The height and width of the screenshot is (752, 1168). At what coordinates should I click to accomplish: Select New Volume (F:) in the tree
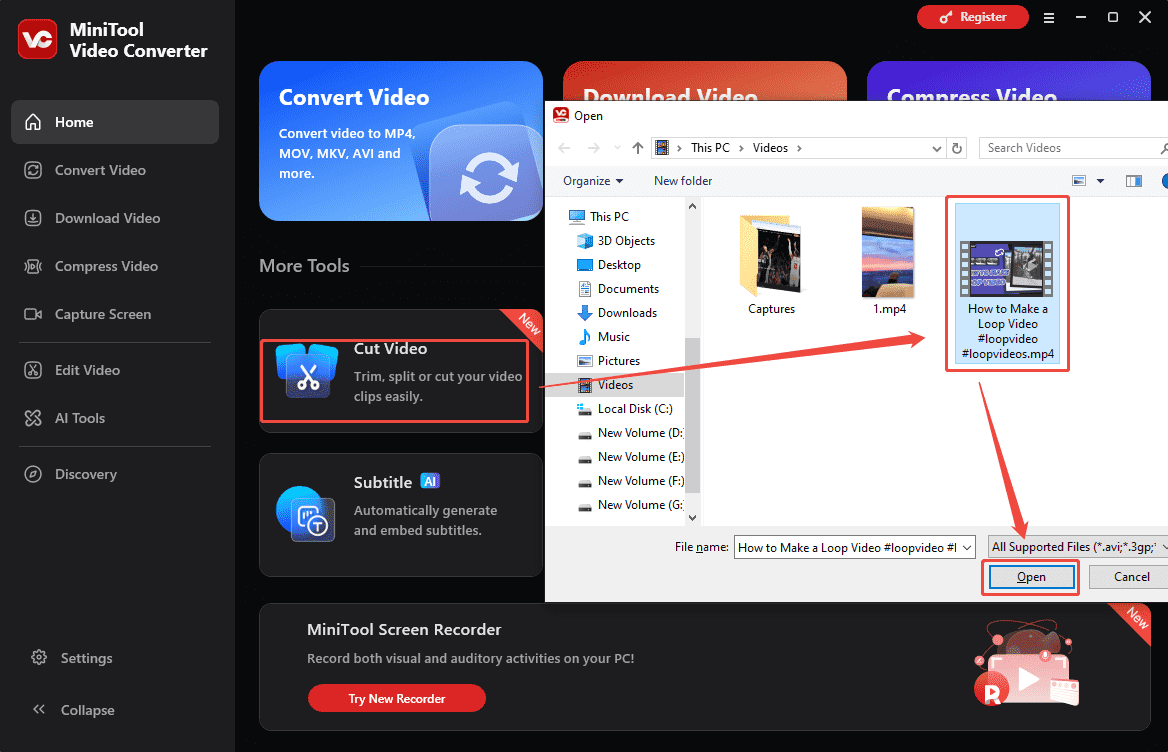click(x=630, y=481)
